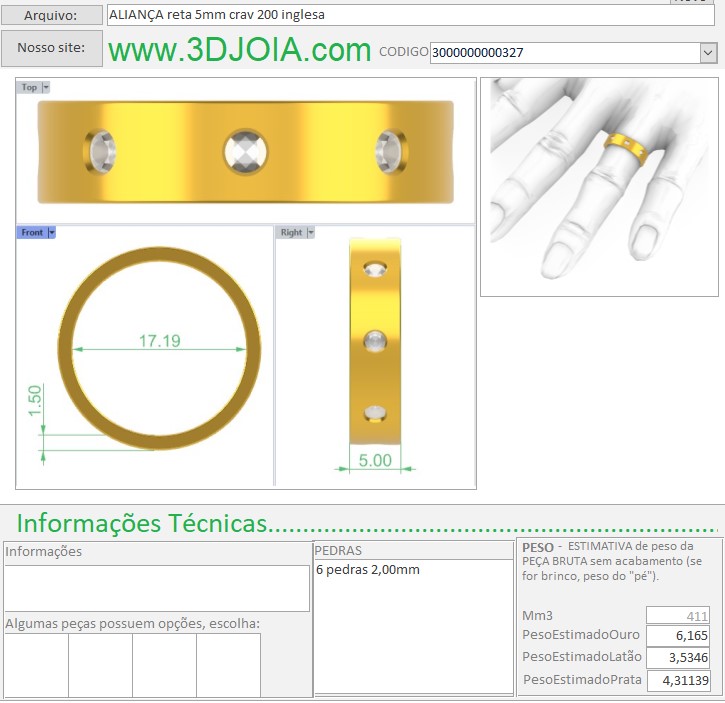
Task: Click the Informações text box
Action: click(x=157, y=588)
